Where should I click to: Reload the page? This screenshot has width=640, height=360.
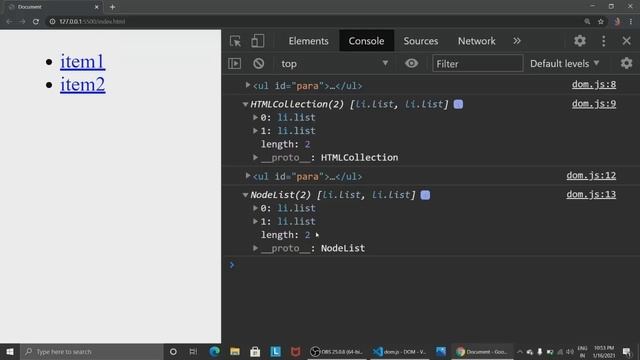tap(36, 21)
